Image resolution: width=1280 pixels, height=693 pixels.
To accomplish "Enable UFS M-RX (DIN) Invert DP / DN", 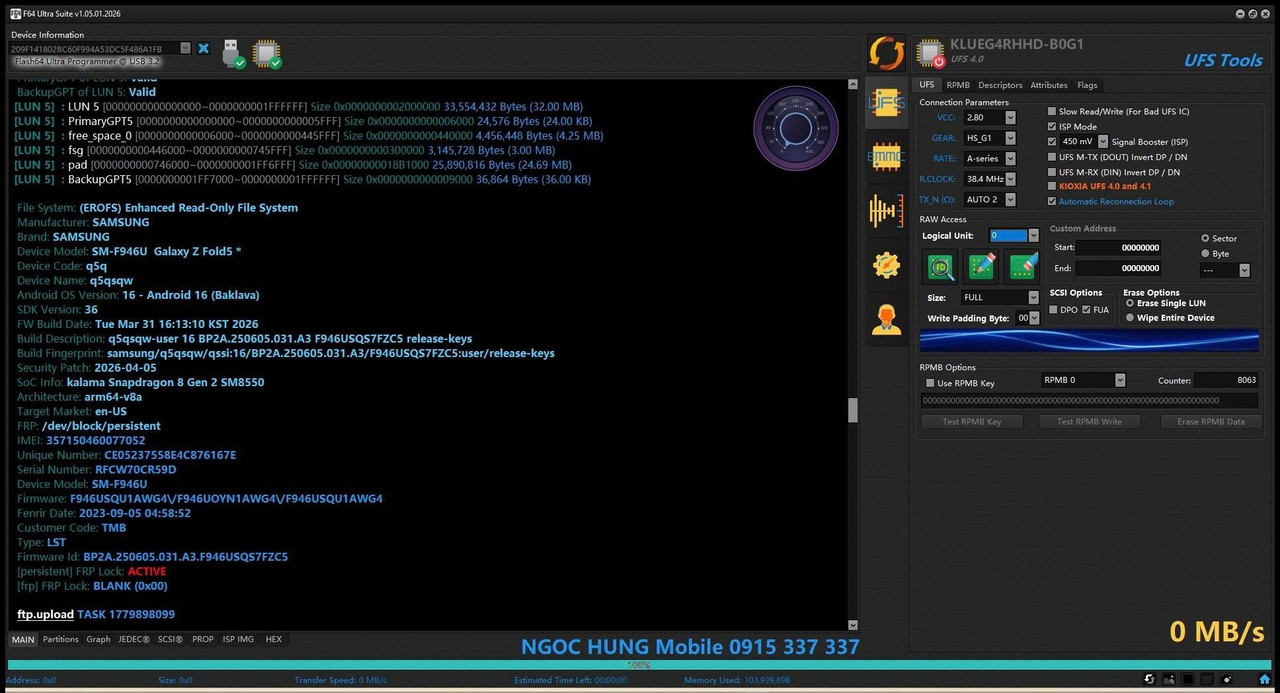I will pyautogui.click(x=1051, y=171).
